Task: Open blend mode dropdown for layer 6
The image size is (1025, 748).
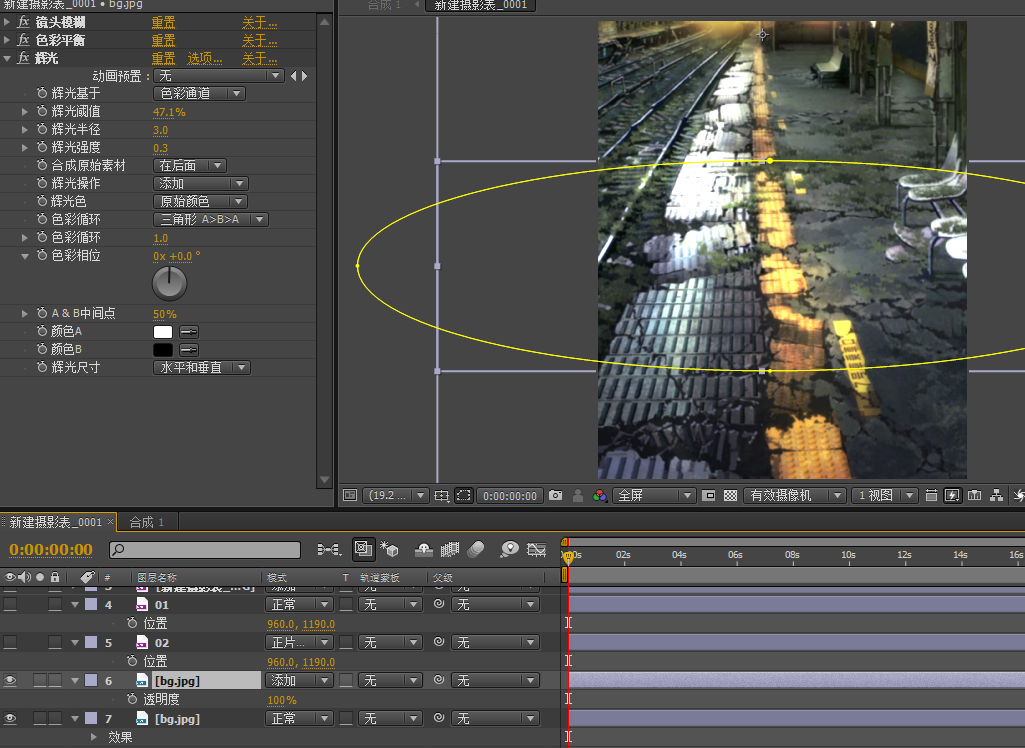Action: [x=298, y=681]
